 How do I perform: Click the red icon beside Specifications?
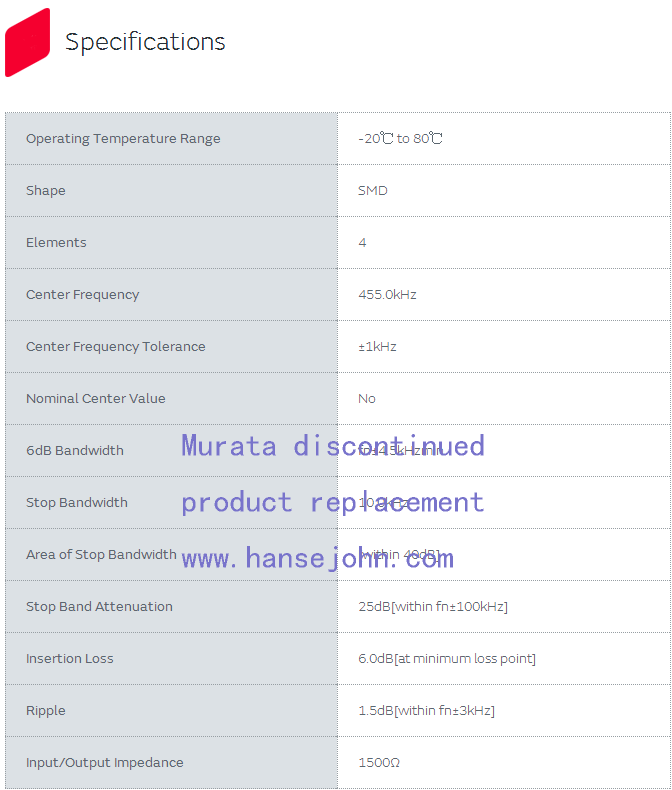pos(27,42)
